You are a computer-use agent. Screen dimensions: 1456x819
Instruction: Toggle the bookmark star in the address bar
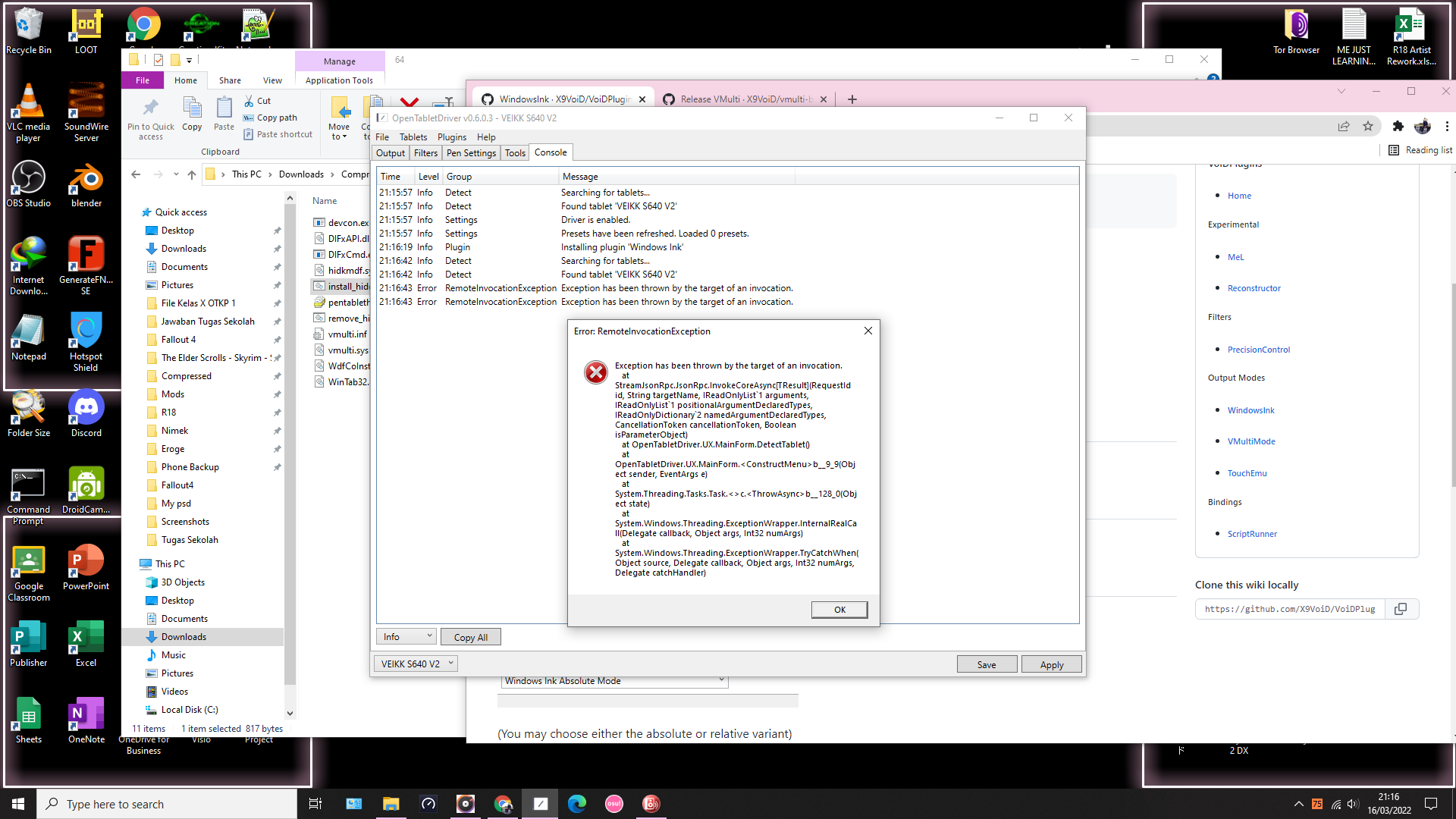point(1368,127)
